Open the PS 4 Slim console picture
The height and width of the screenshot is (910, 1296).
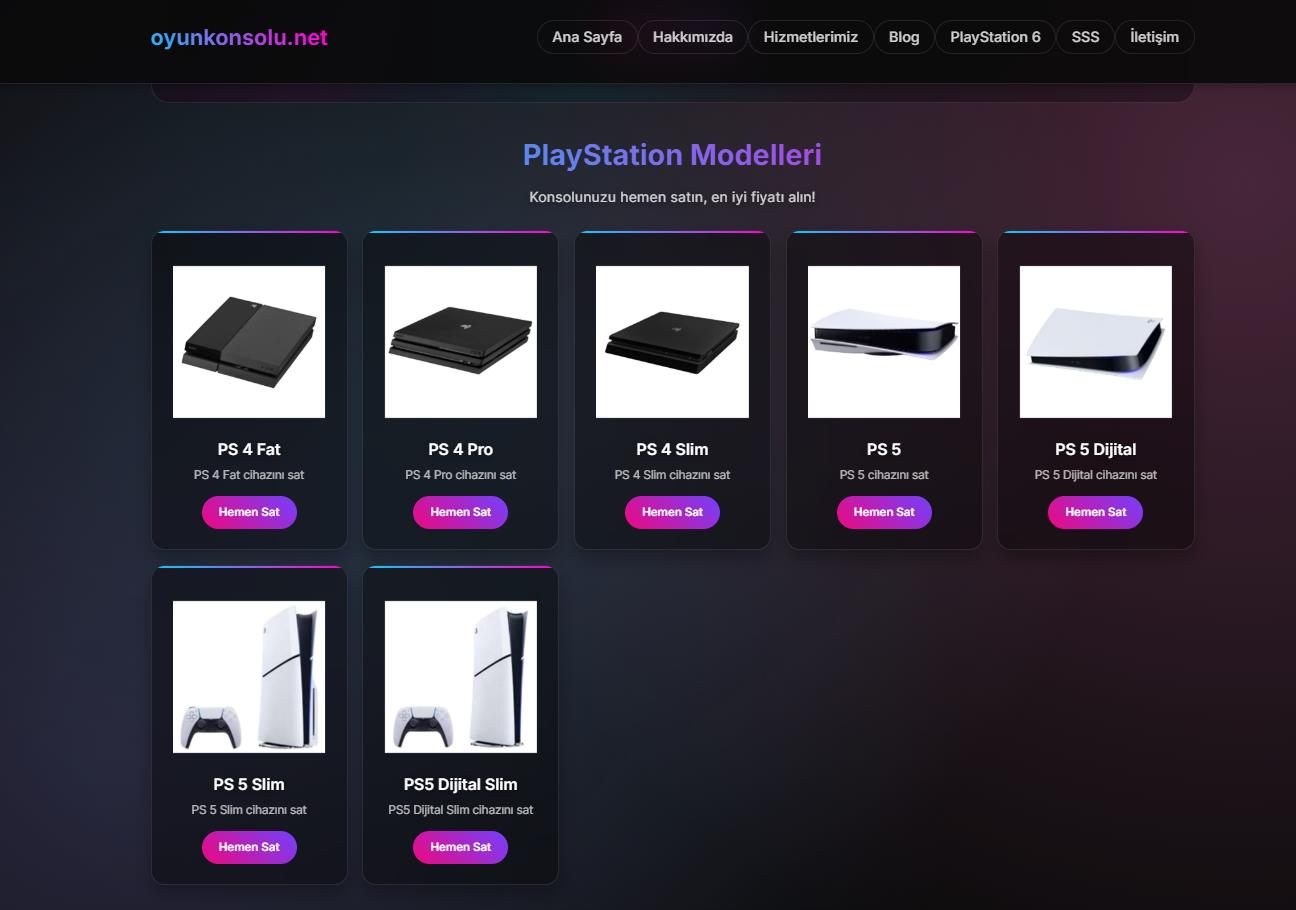click(672, 342)
